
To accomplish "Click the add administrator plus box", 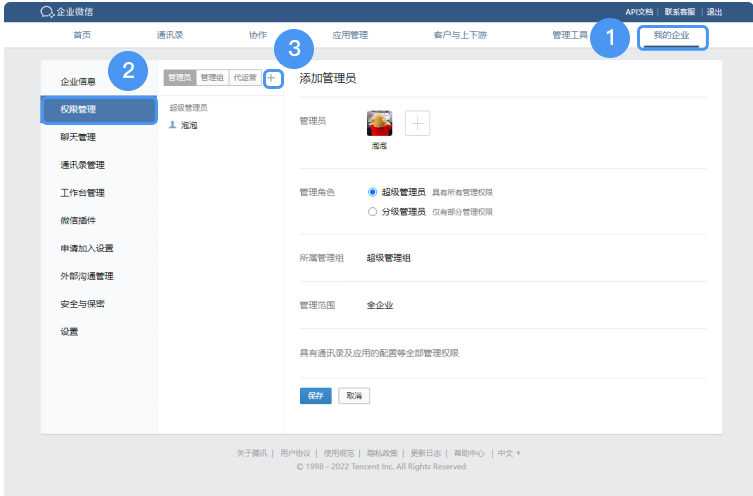I will click(x=417, y=123).
